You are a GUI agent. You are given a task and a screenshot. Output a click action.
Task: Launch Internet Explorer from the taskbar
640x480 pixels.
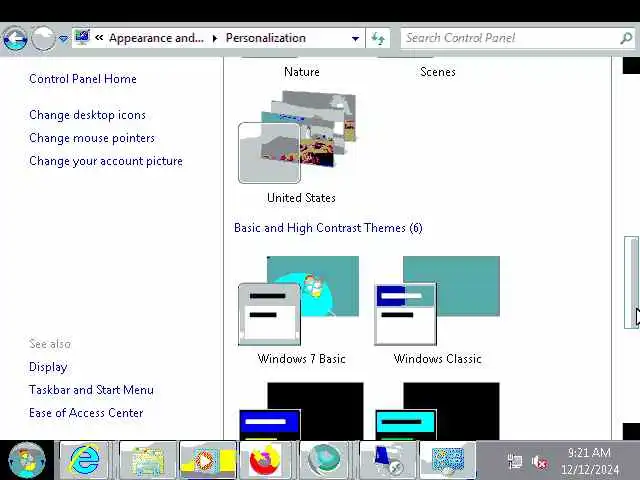click(x=84, y=460)
